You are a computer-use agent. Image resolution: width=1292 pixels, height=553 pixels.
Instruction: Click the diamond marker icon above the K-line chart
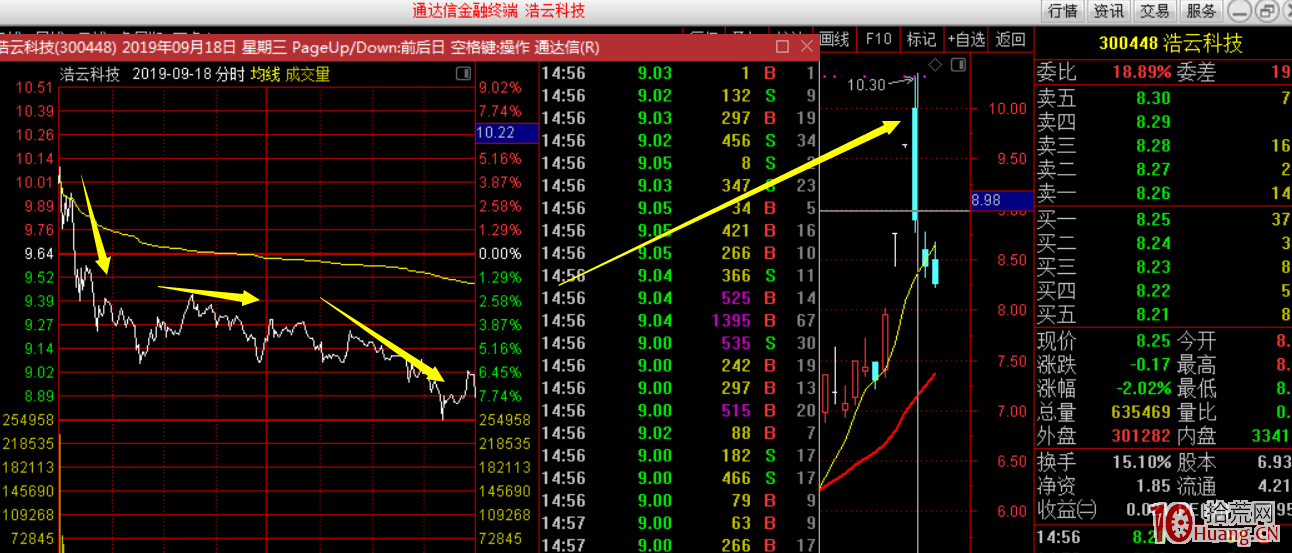click(x=935, y=65)
